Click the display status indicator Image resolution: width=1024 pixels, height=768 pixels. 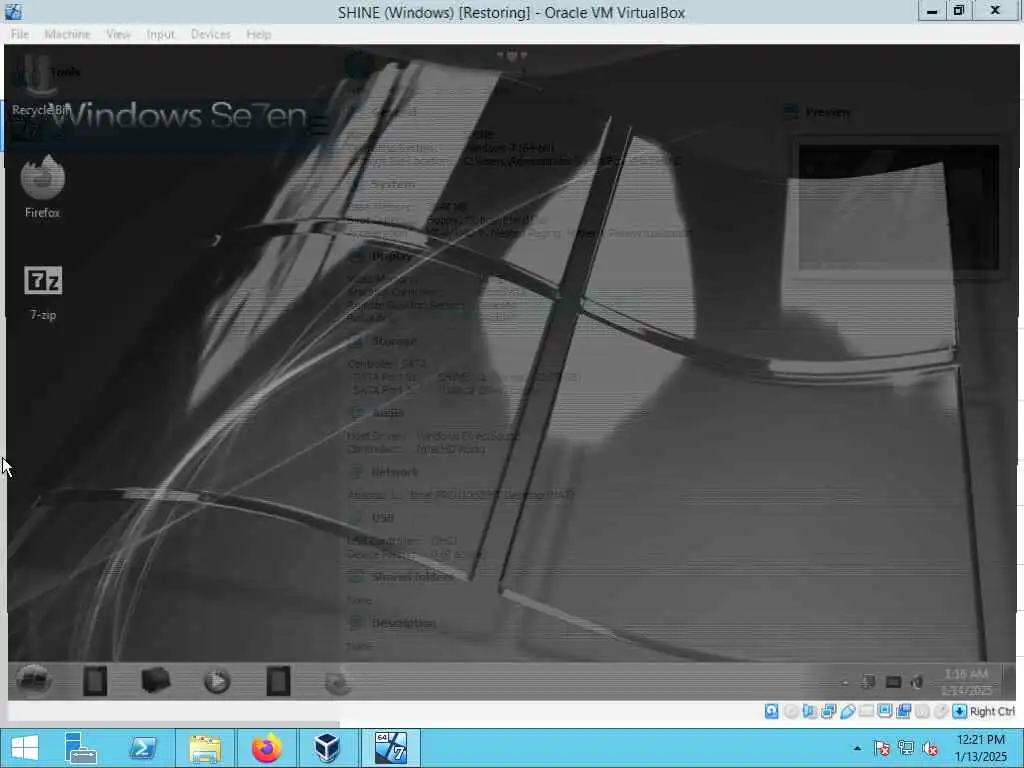(885, 711)
